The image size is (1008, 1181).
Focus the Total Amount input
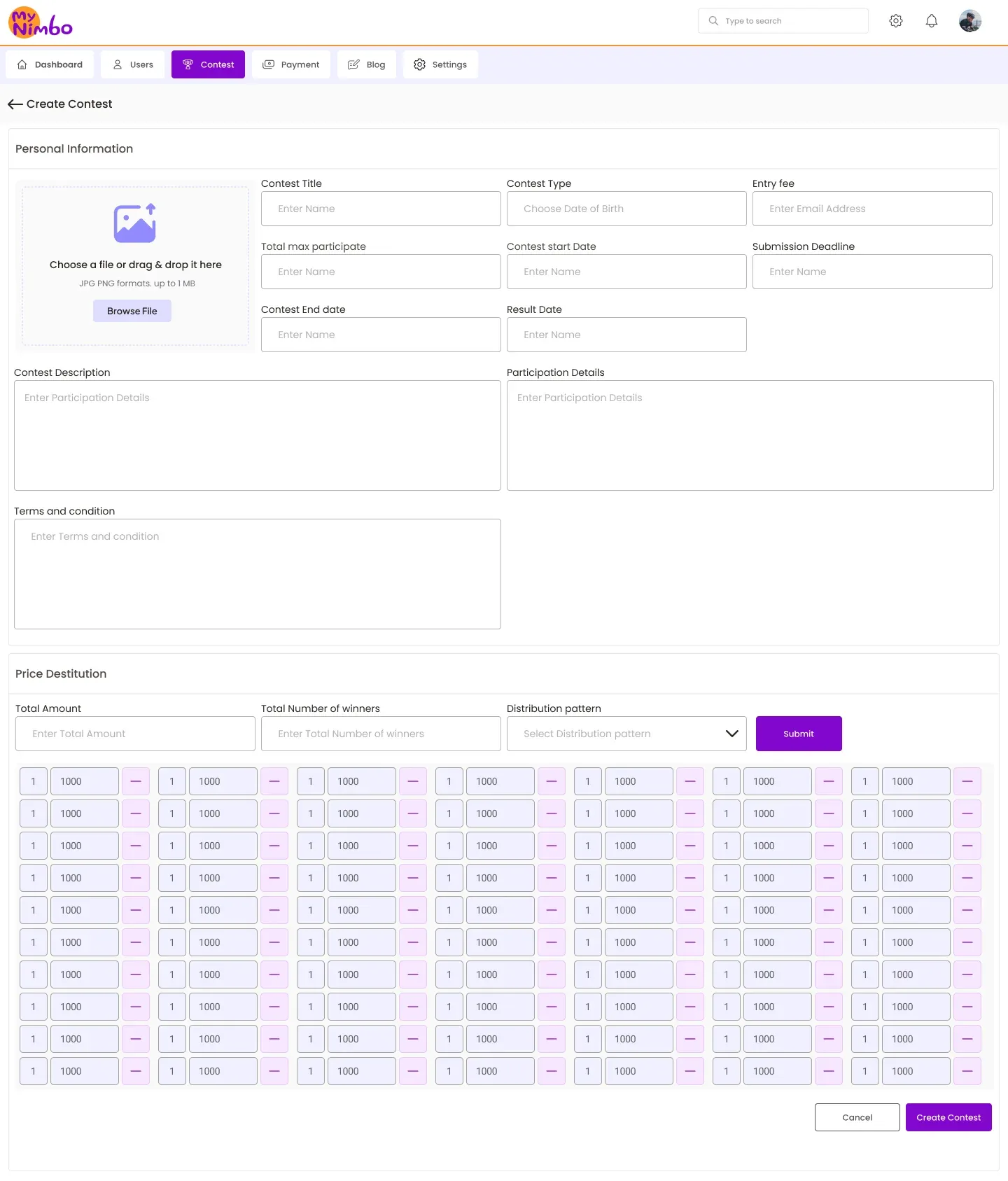tap(135, 734)
